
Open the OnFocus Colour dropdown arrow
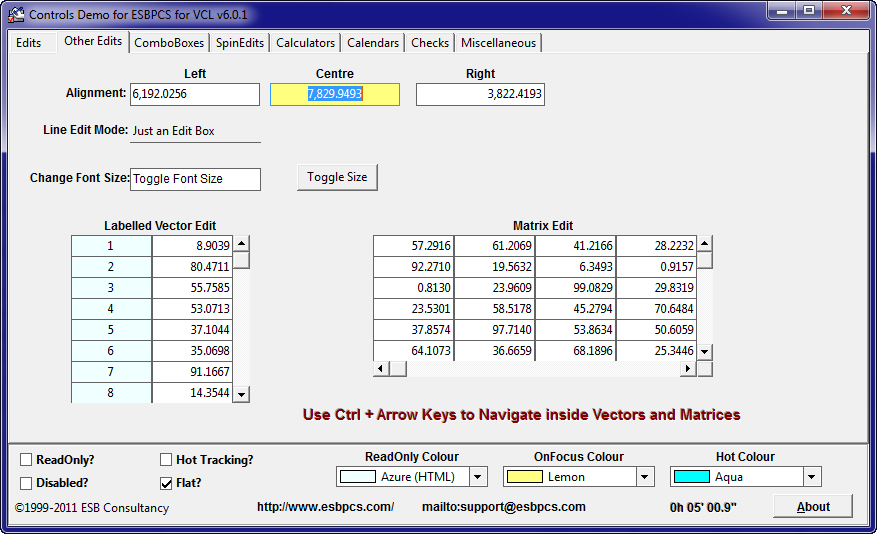[x=645, y=477]
